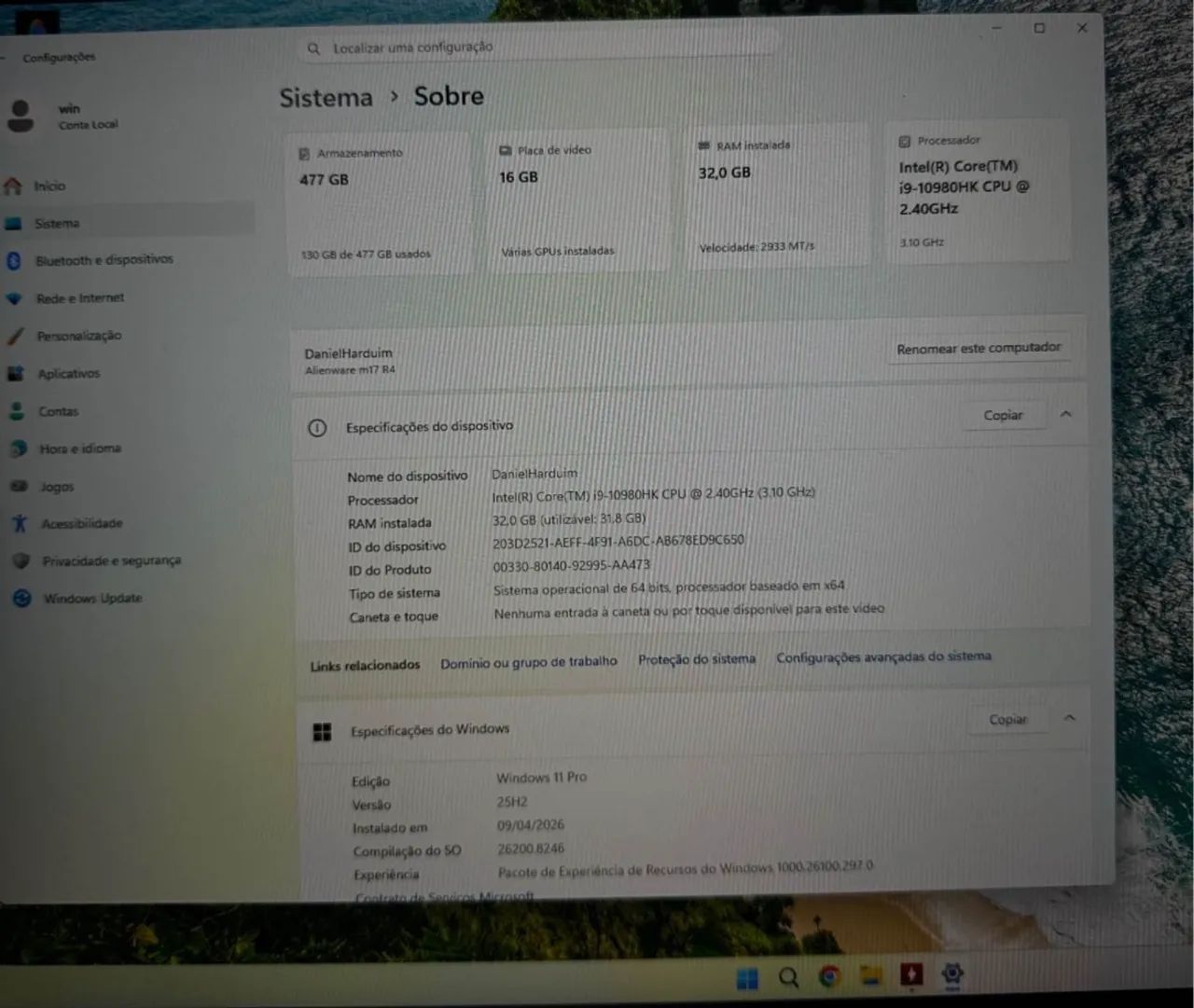Click the Acessibilidade figure icon
The height and width of the screenshot is (1008, 1194).
[20, 524]
